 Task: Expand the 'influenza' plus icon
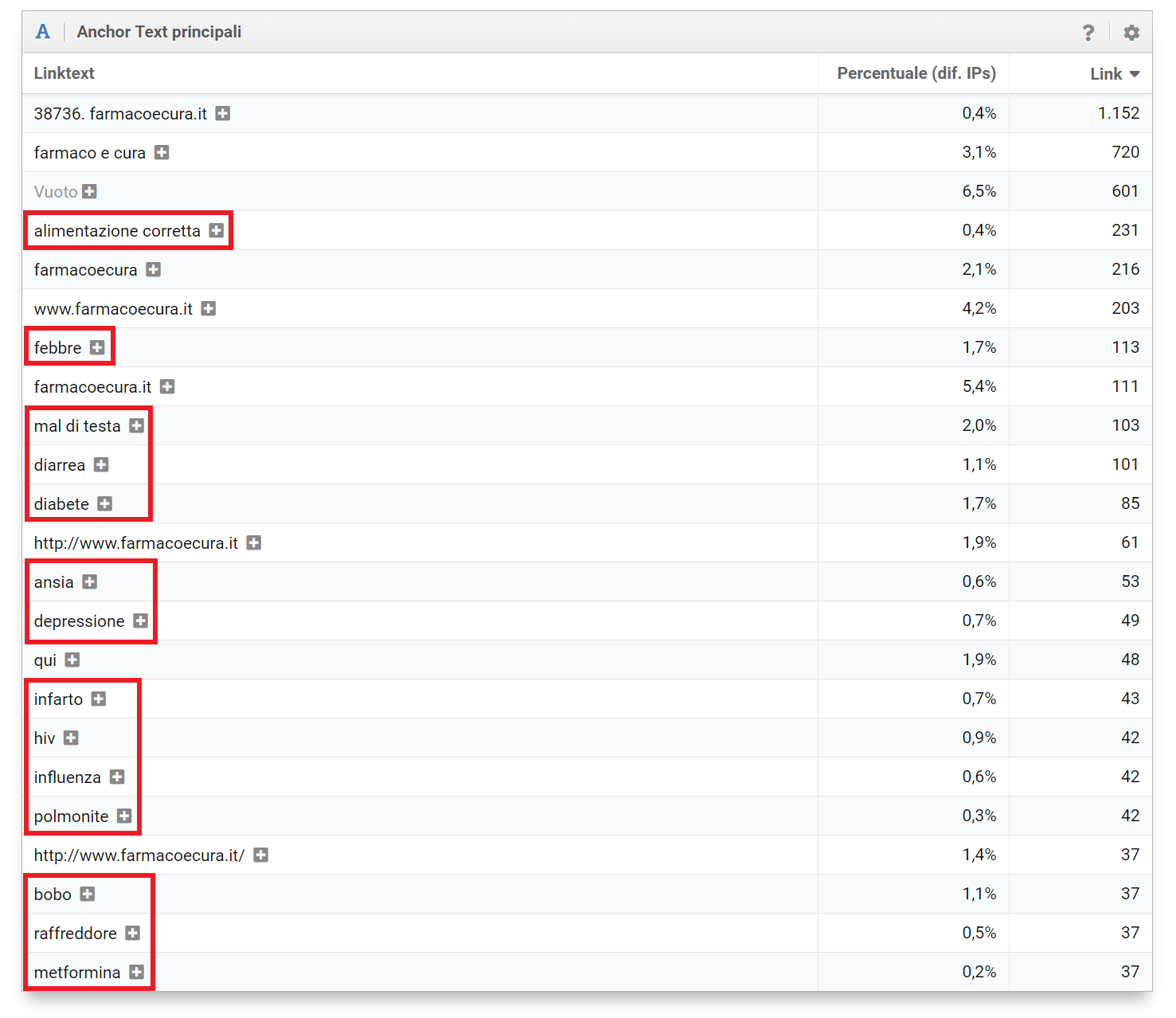117,777
